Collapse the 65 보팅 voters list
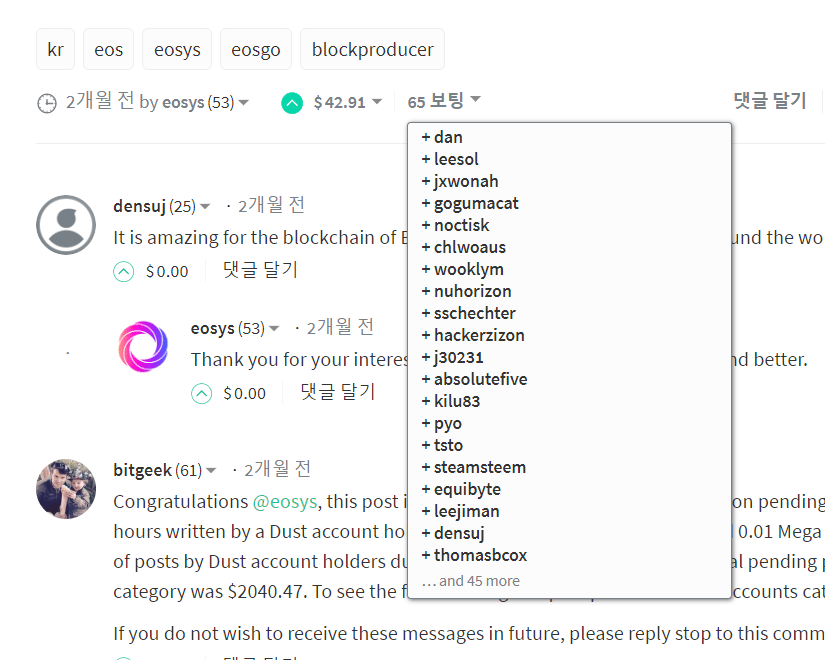Viewport: 825px width, 660px height. pos(444,101)
